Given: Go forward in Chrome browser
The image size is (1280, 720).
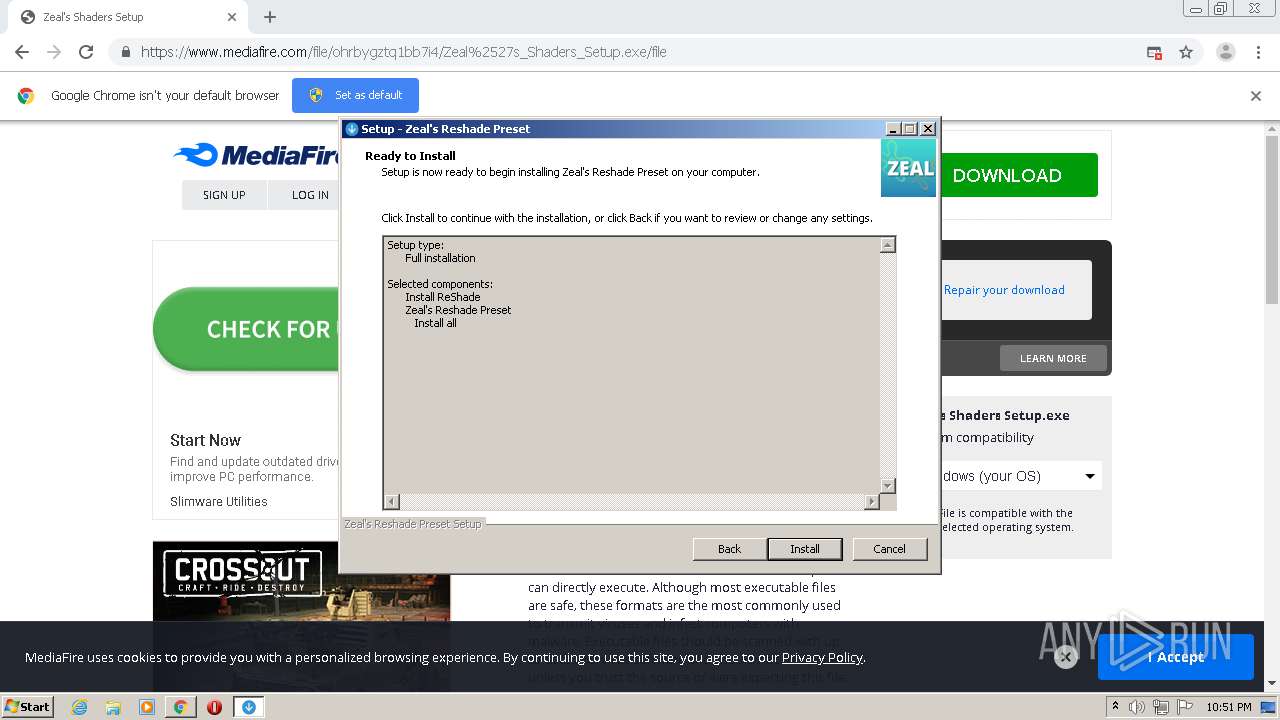Looking at the screenshot, I should pyautogui.click(x=54, y=52).
